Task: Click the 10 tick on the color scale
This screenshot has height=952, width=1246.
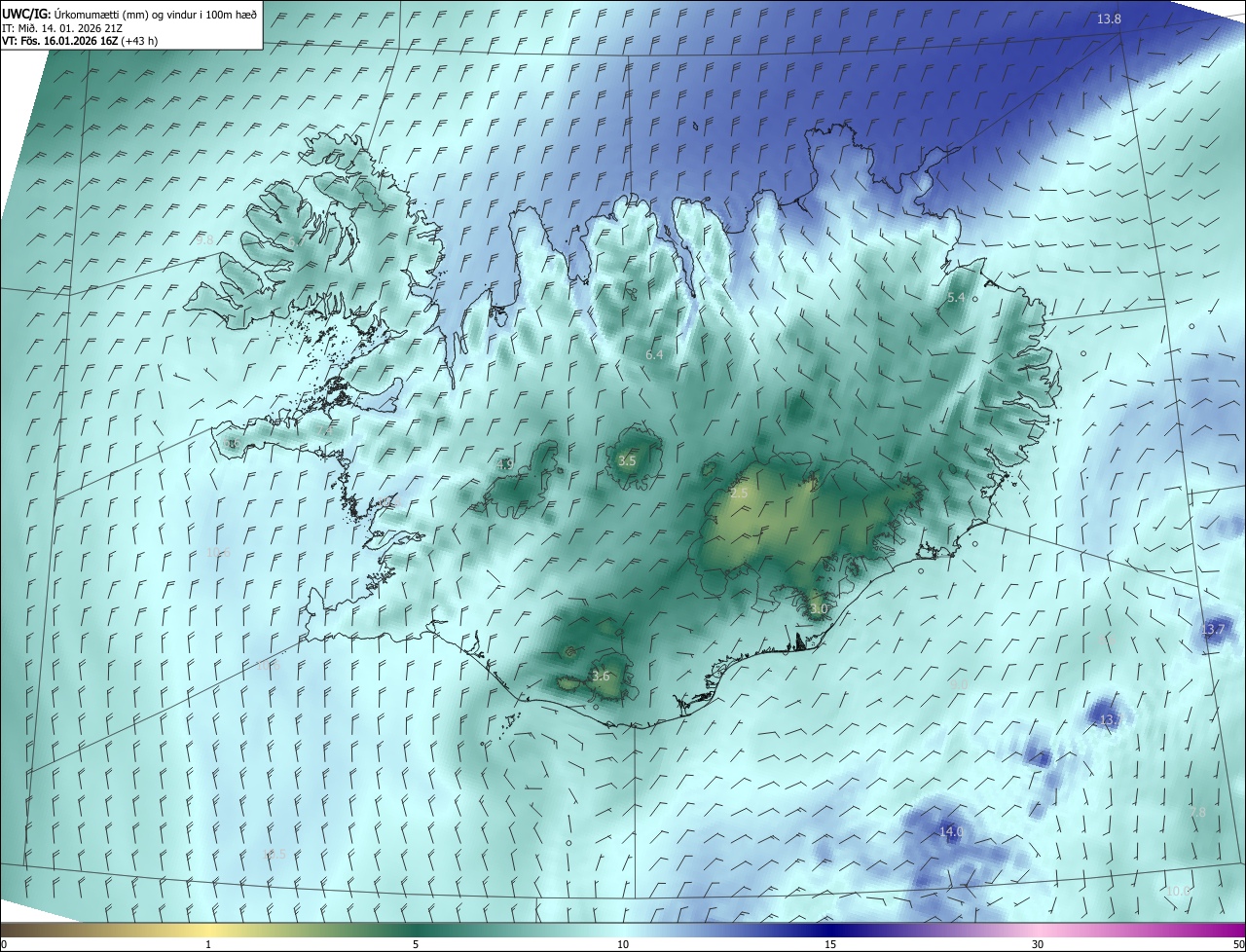Action: (623, 945)
